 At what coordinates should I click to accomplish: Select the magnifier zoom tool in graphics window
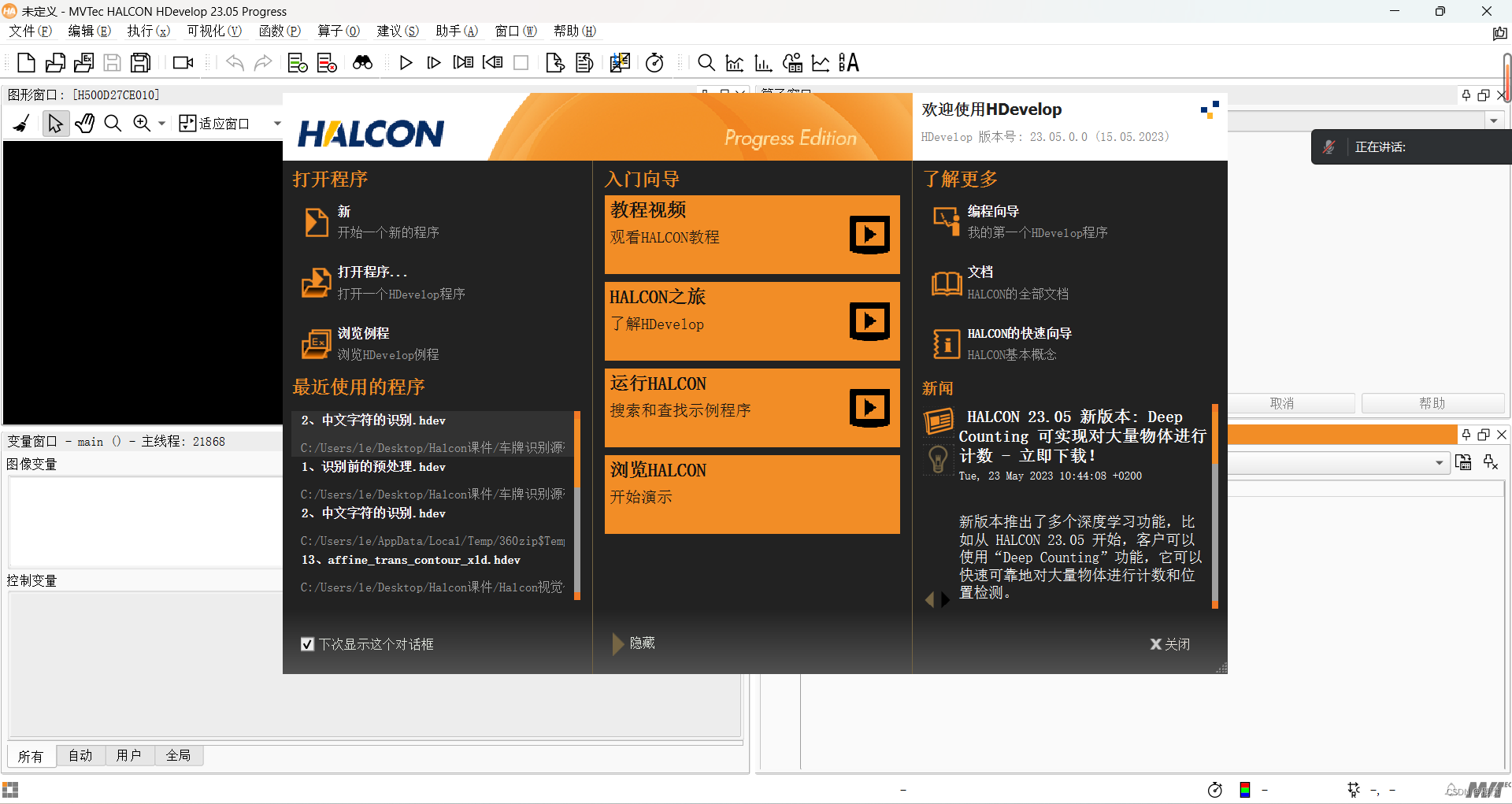tap(113, 124)
